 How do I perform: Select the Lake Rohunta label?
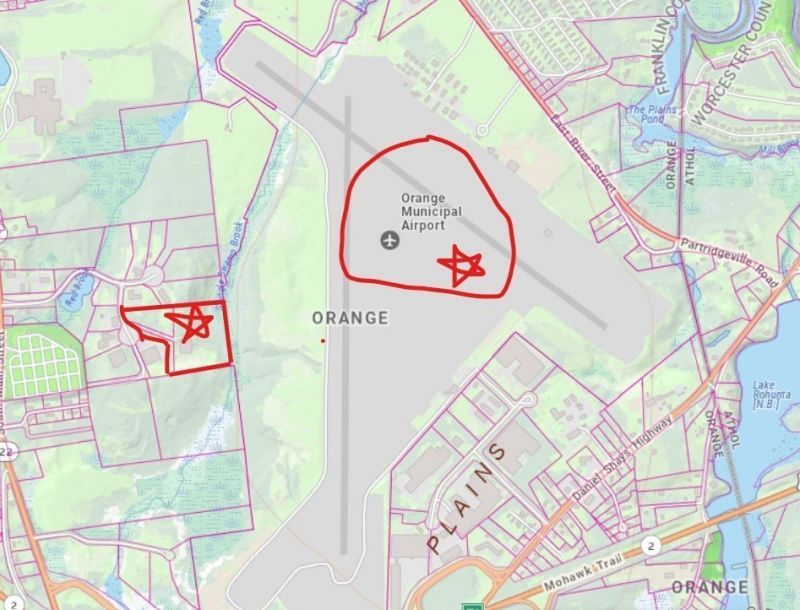(x=772, y=395)
